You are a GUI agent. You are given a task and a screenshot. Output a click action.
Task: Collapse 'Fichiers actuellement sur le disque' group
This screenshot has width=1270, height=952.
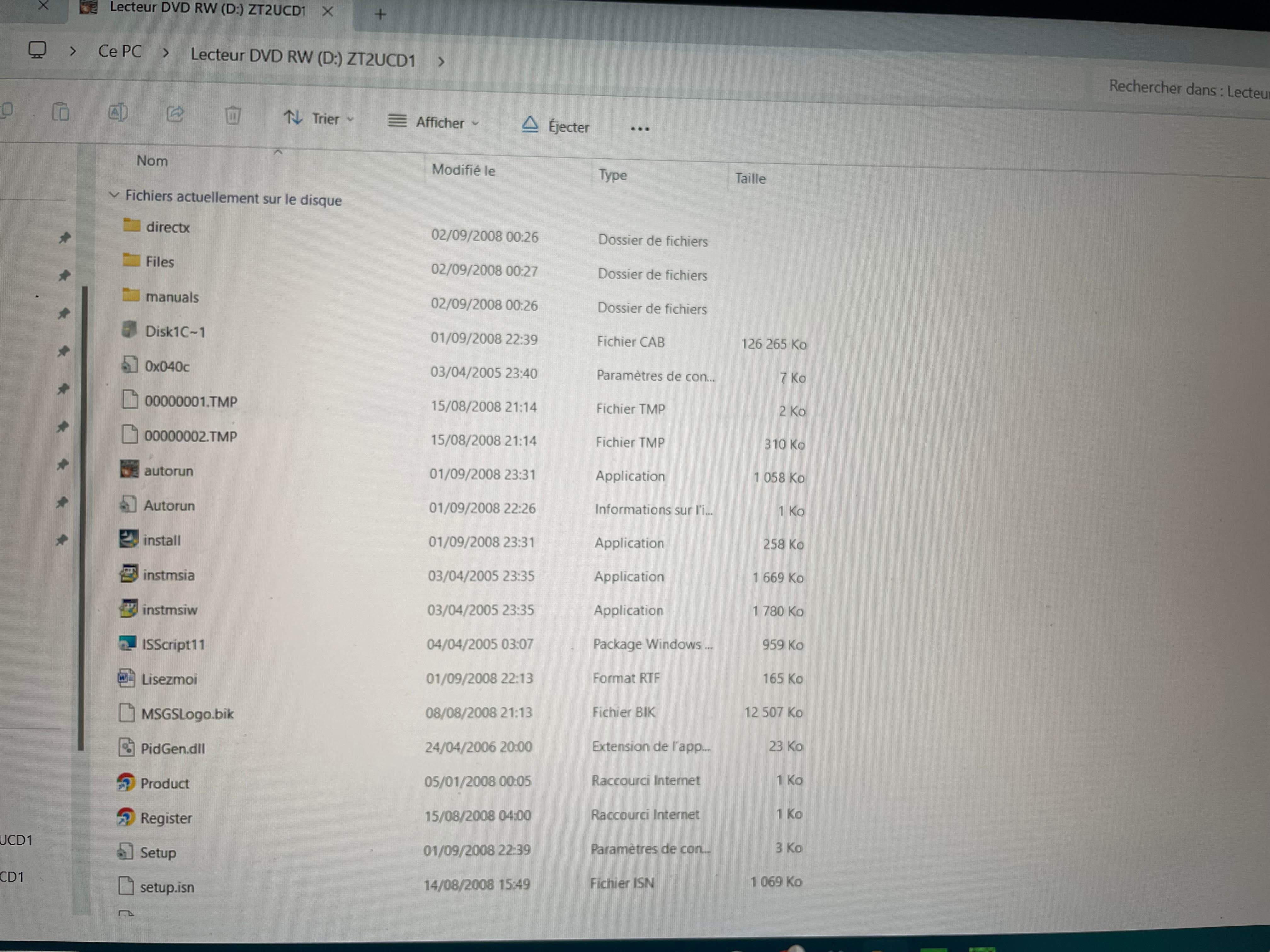(114, 195)
